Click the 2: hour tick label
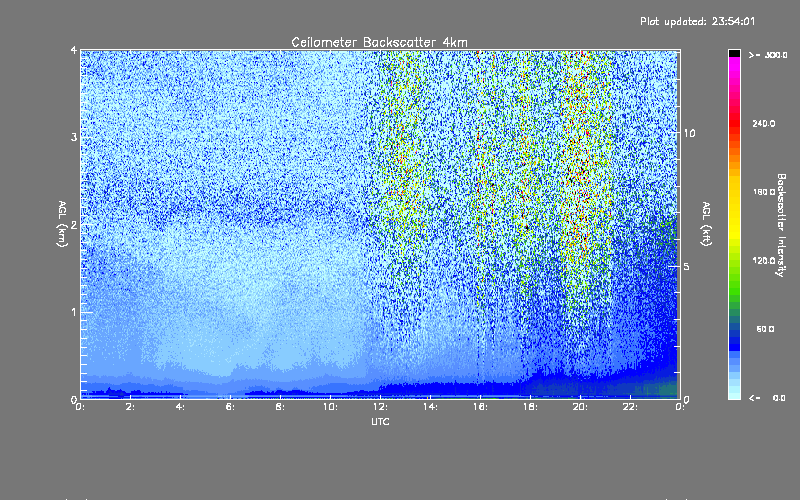Viewport: 800px width, 500px height. pyautogui.click(x=130, y=407)
